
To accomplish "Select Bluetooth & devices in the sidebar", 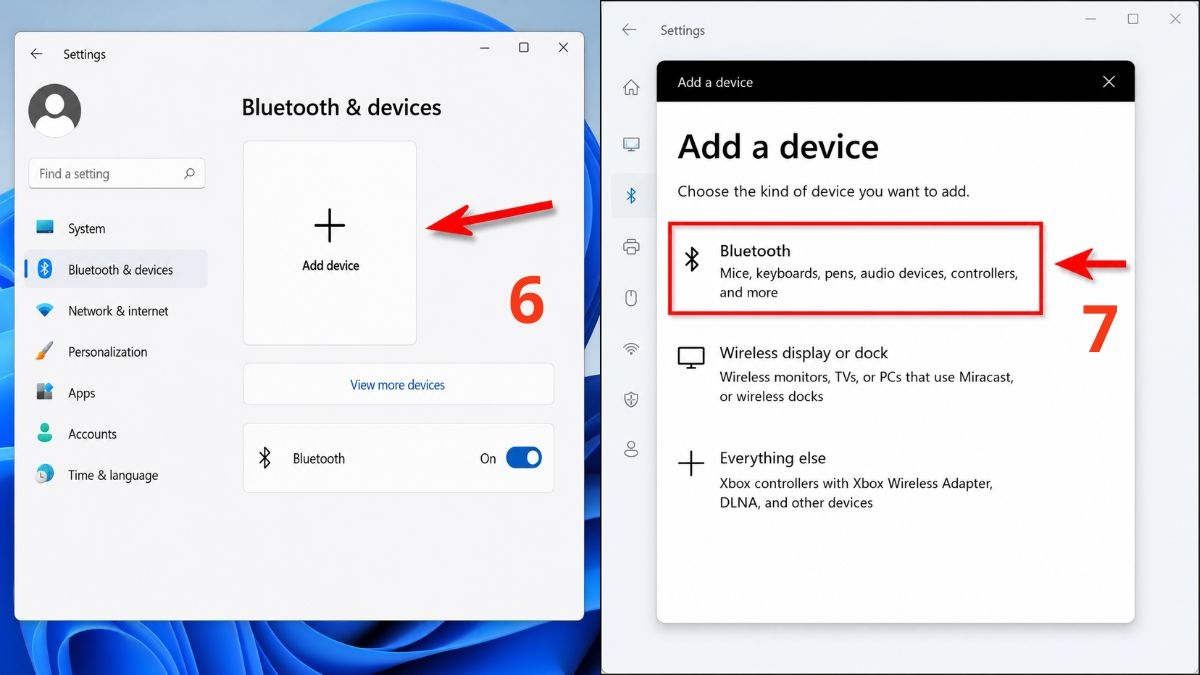I will 116,269.
